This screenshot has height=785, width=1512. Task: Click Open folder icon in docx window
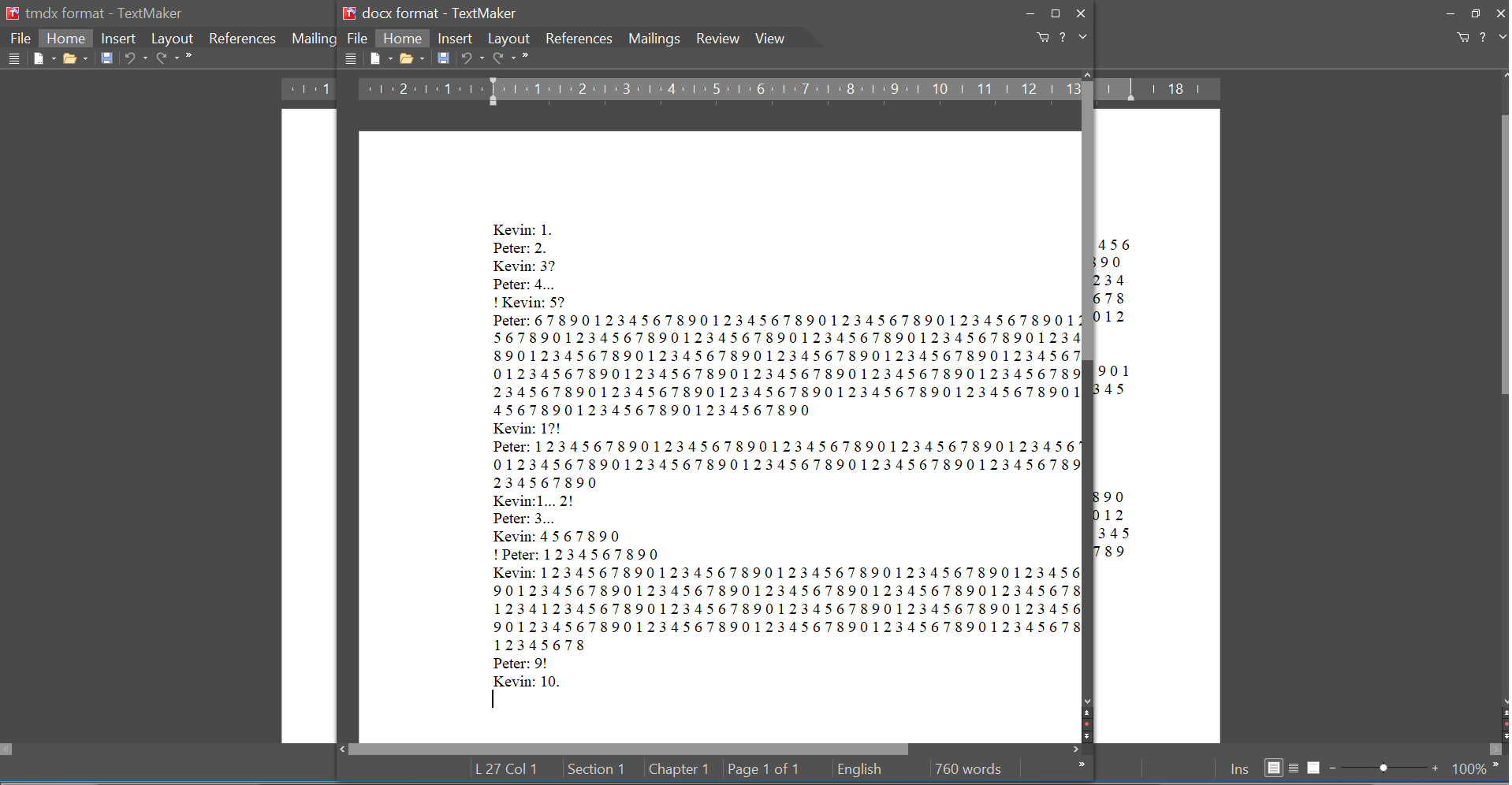406,58
